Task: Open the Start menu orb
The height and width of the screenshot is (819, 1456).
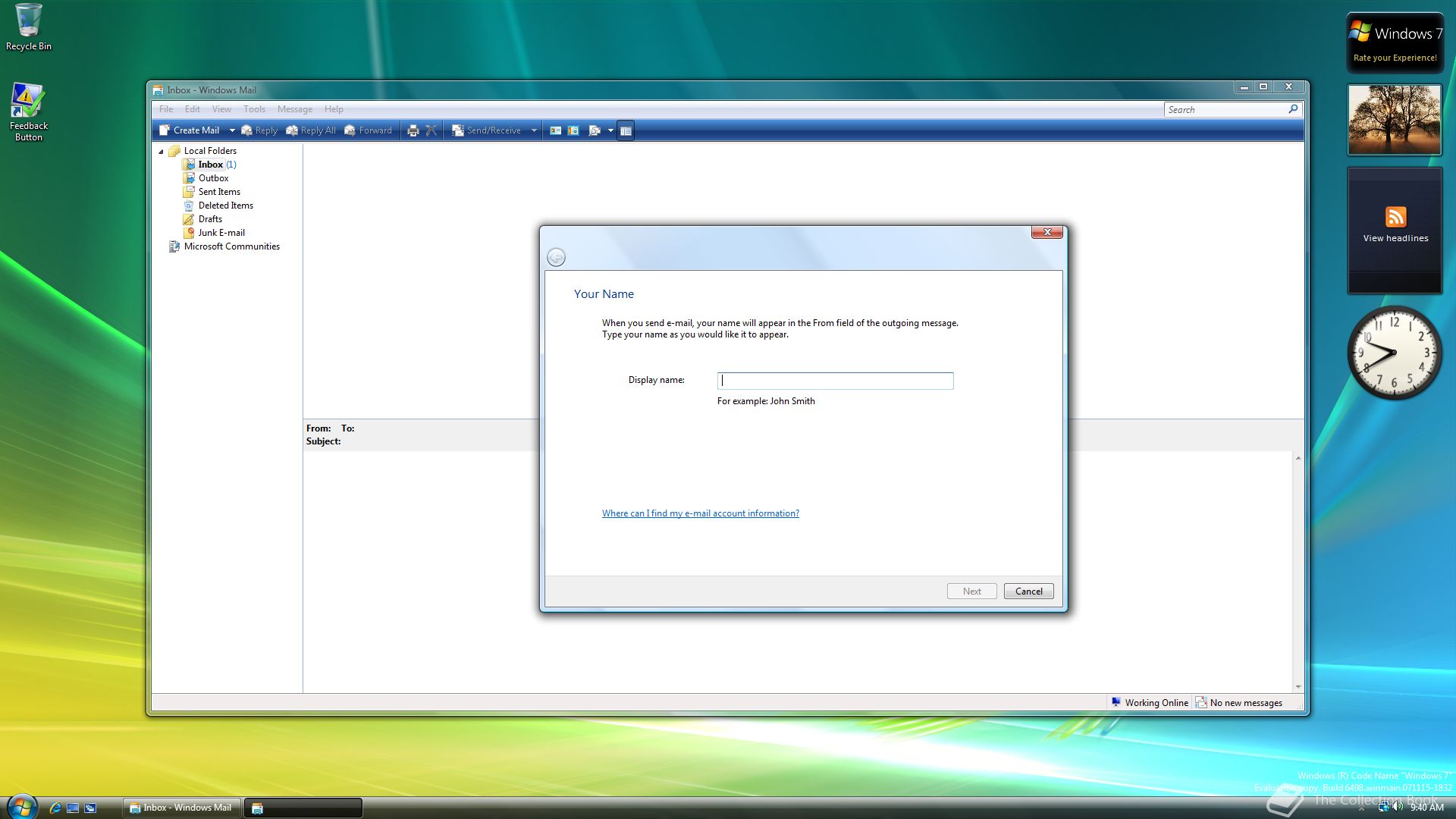Action: coord(22,806)
